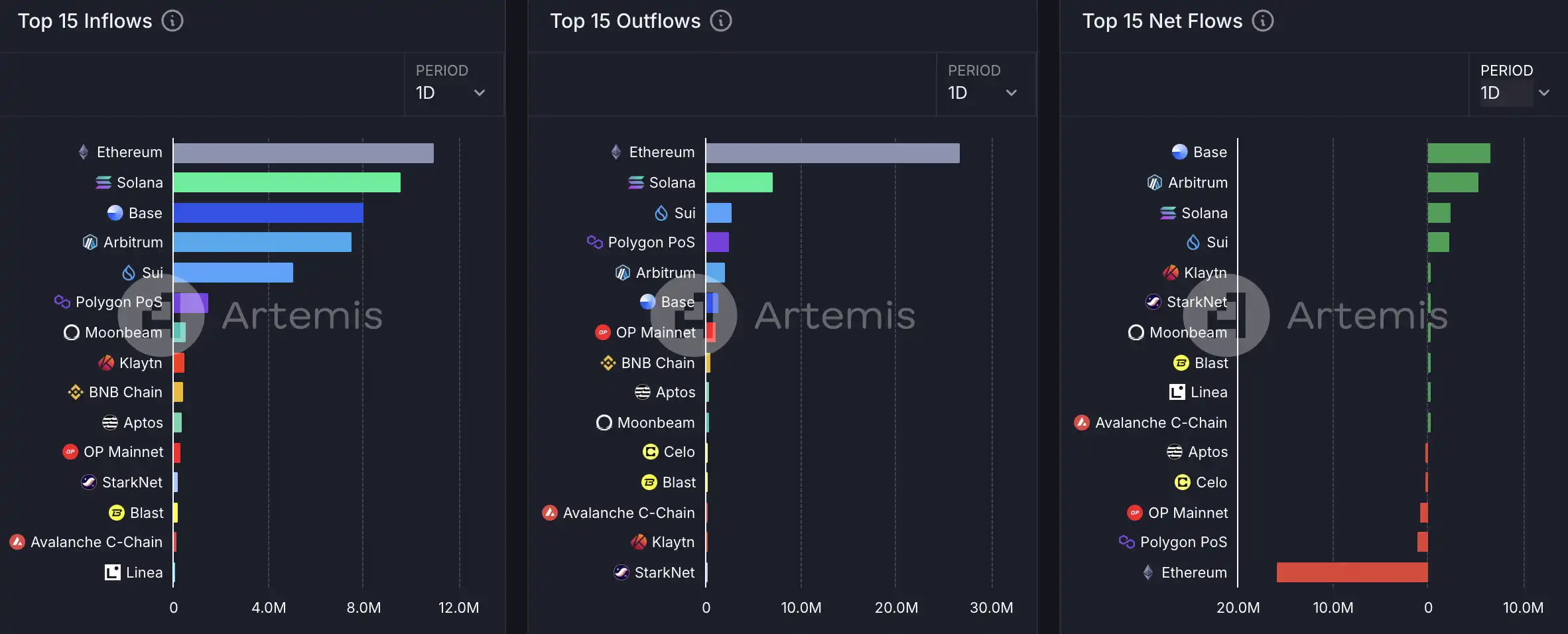
Task: Open the Period dropdown in the Net Flows panel
Action: 1518,84
